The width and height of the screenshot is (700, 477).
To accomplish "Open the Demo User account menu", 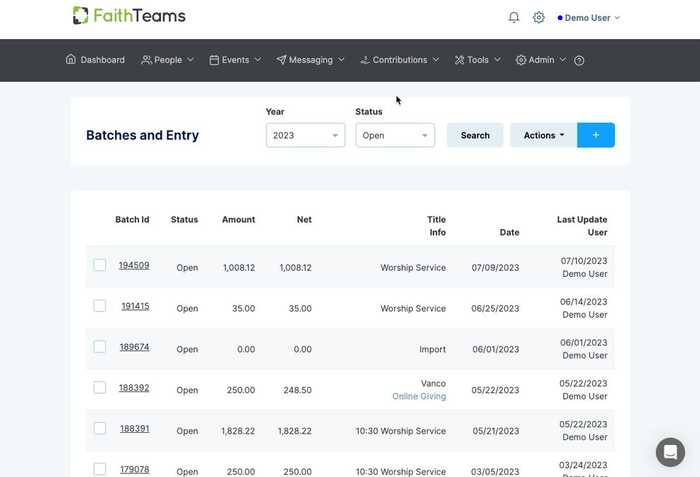I will (589, 18).
